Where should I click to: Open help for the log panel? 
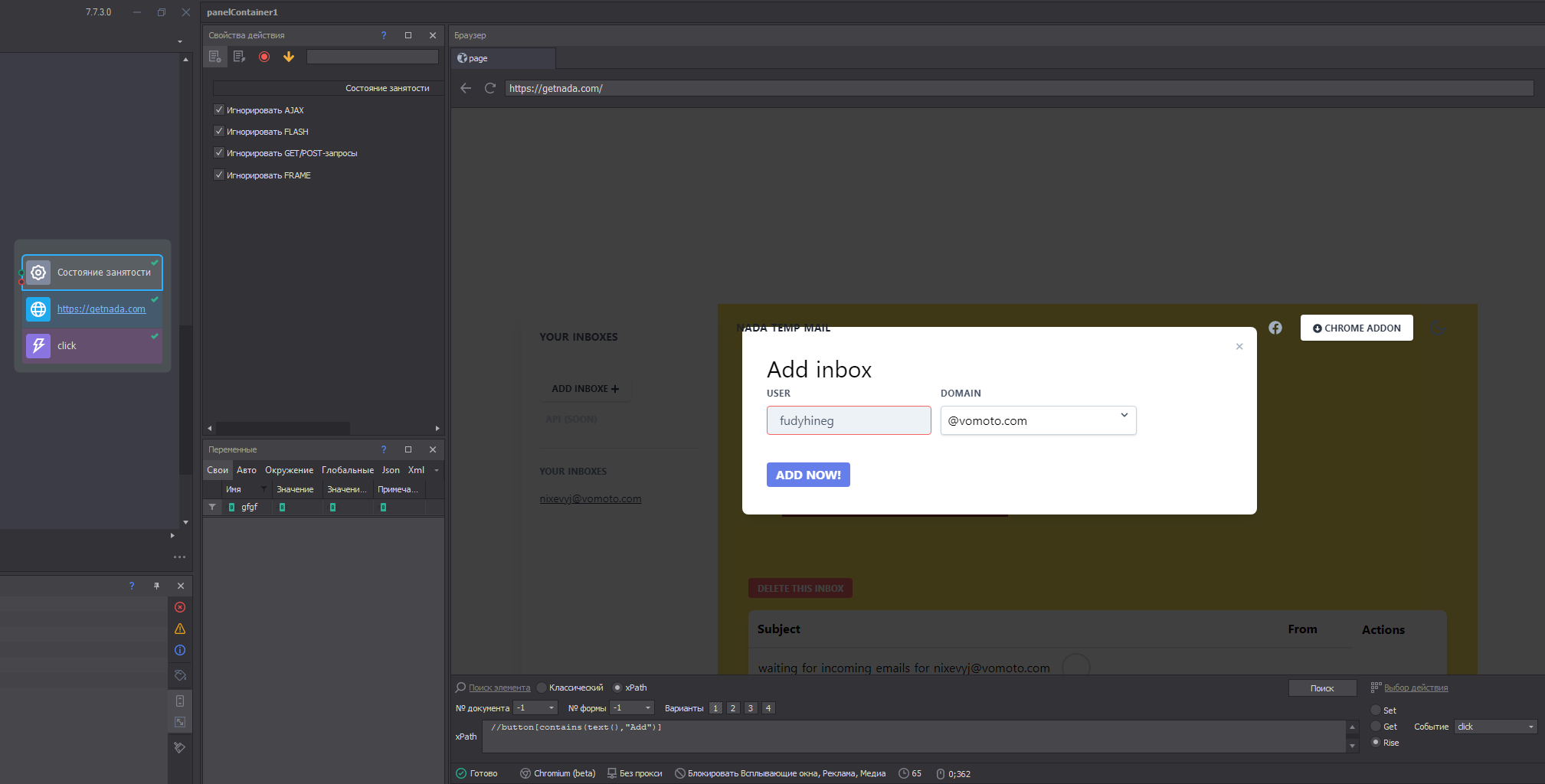(x=132, y=586)
